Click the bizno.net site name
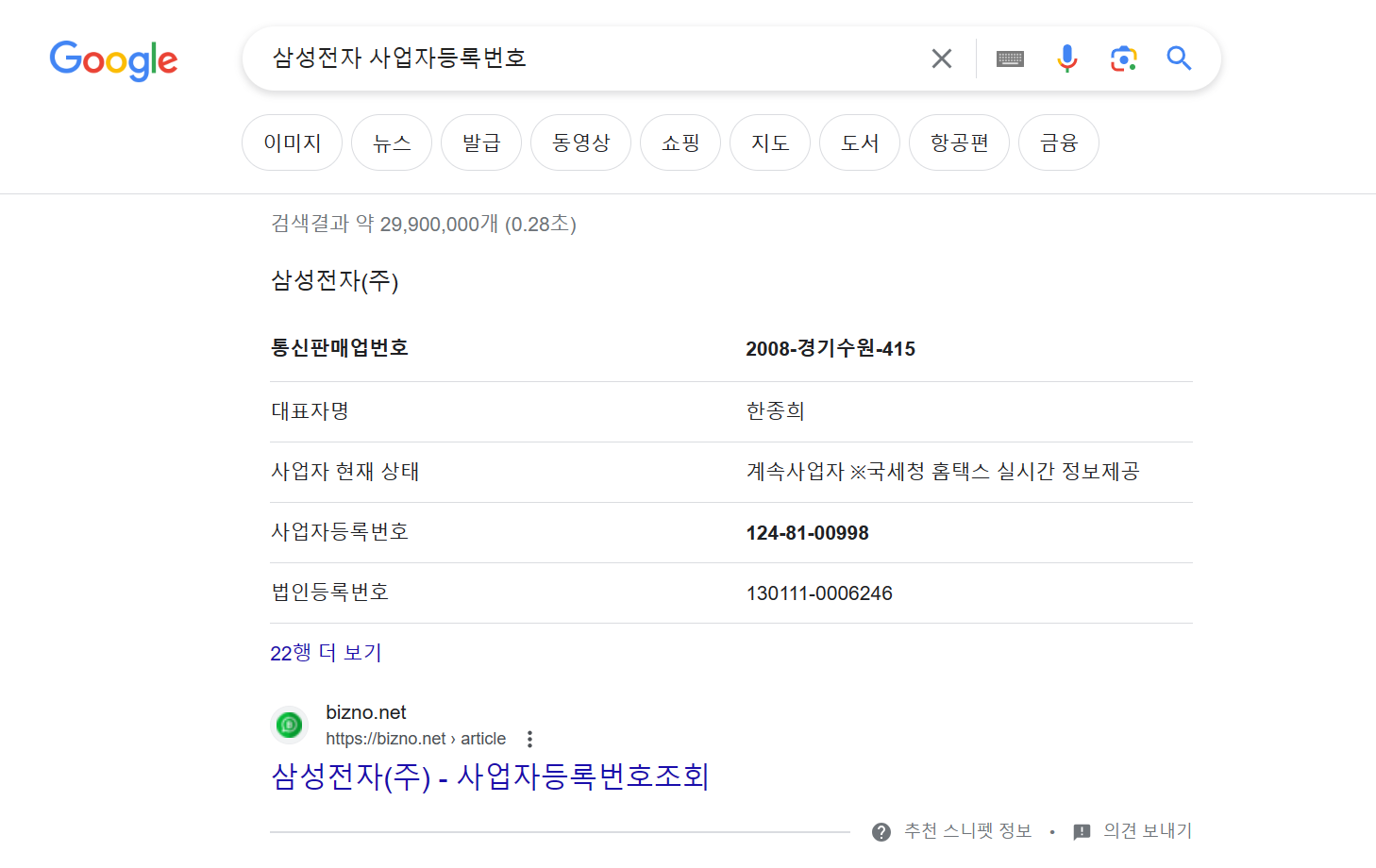 (366, 712)
